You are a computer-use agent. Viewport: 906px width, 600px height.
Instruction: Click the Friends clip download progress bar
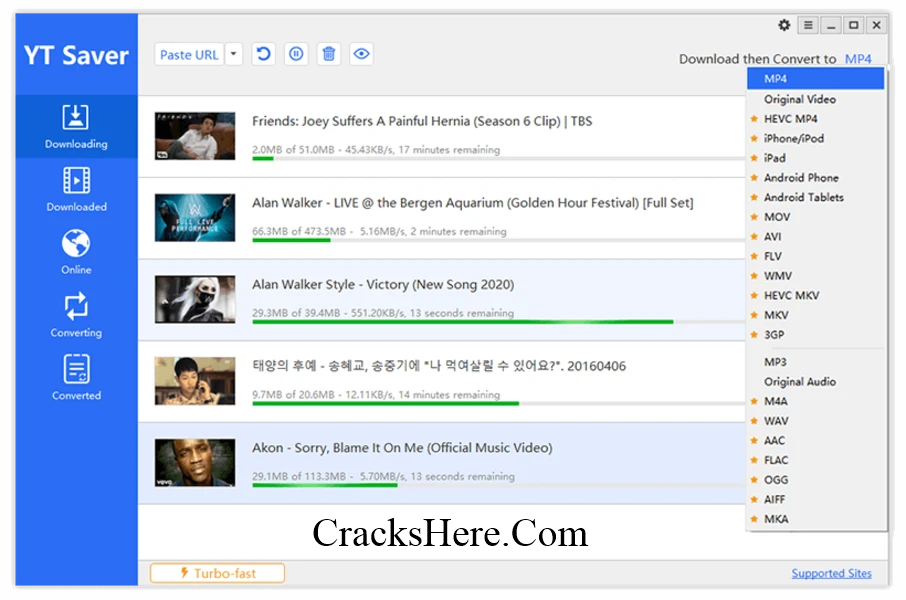[x=498, y=158]
